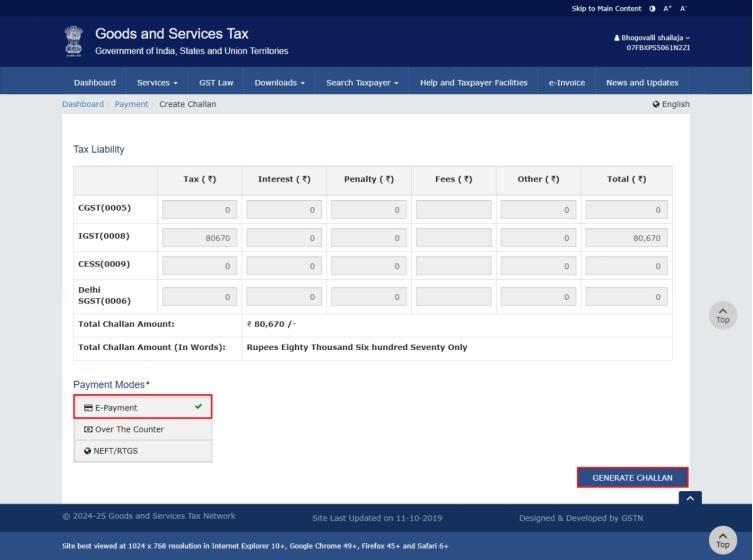Open the Downloads dropdown menu
The height and width of the screenshot is (560, 753).
point(279,83)
